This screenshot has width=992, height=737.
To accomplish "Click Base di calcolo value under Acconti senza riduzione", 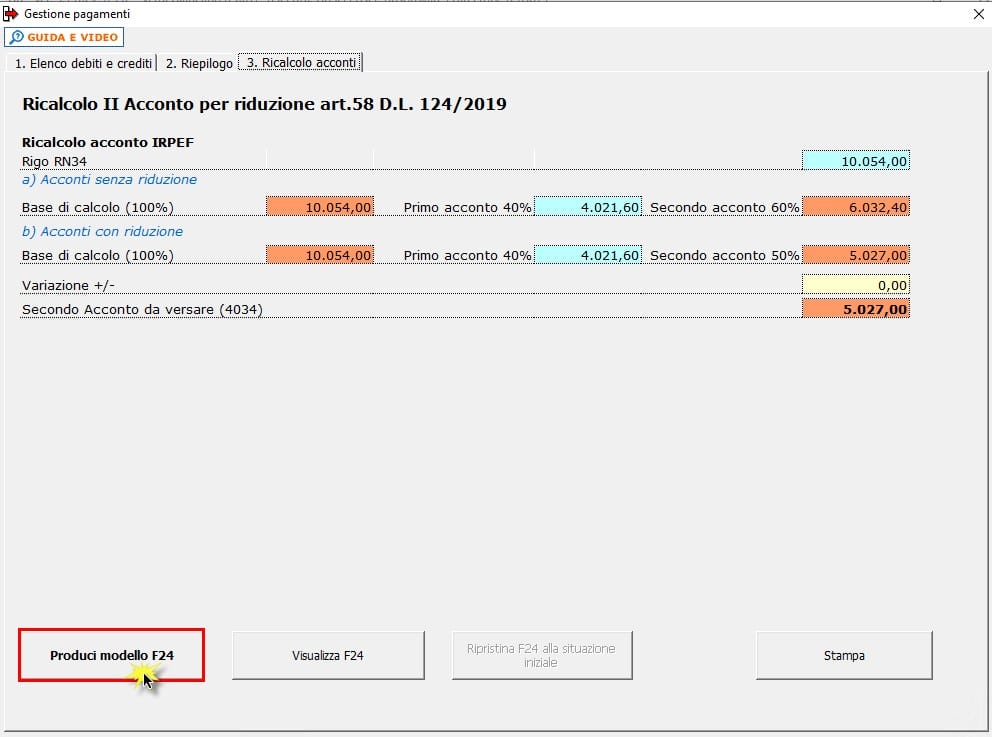I will tap(319, 207).
